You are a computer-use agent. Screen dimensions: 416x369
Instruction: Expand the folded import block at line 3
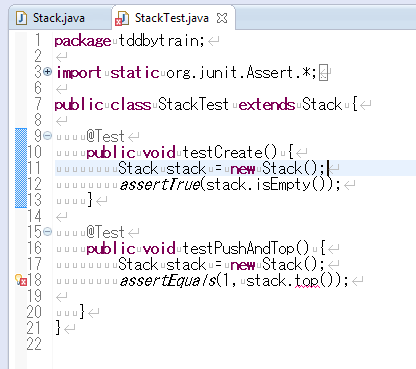[x=48, y=71]
